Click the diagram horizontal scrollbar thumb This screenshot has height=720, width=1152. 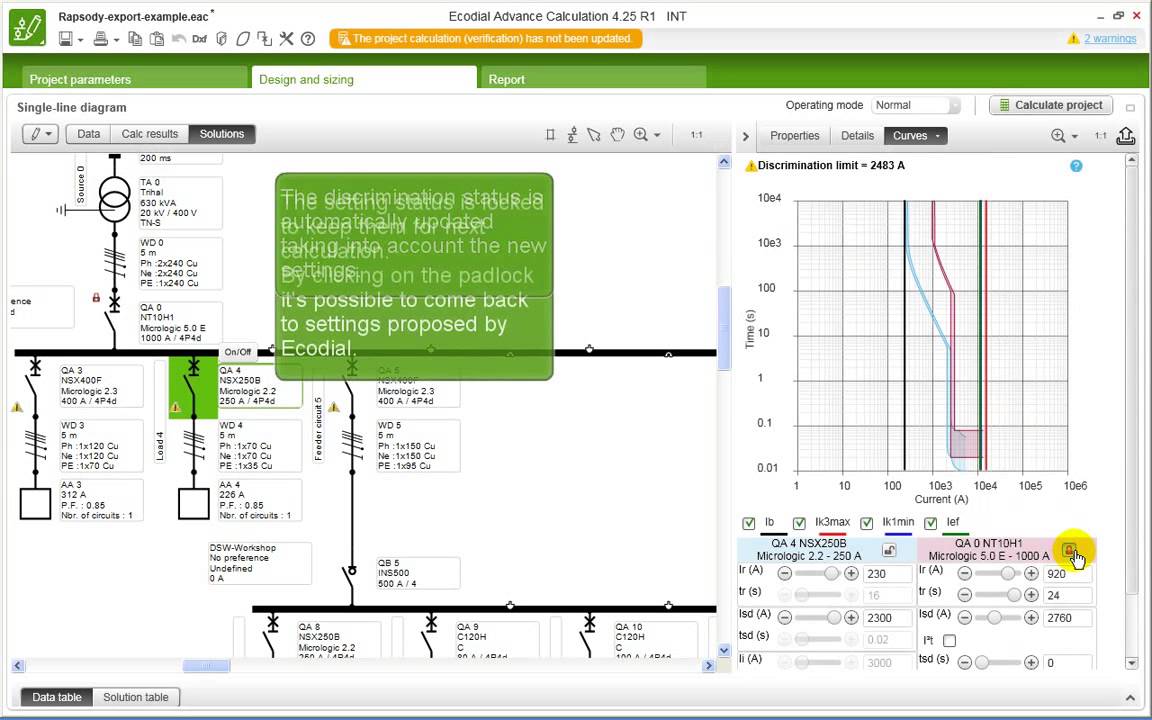point(206,666)
